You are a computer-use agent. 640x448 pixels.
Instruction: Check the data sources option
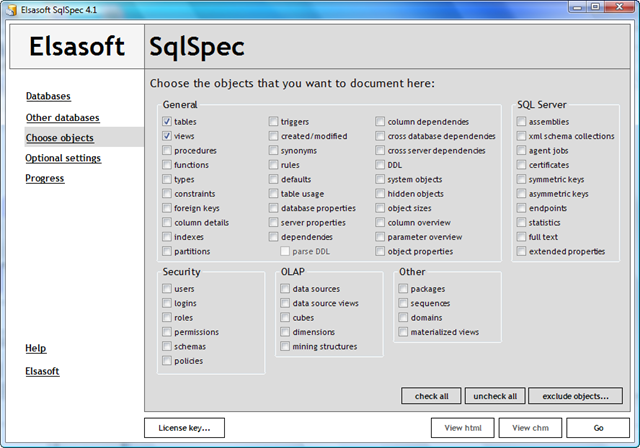(x=285, y=288)
